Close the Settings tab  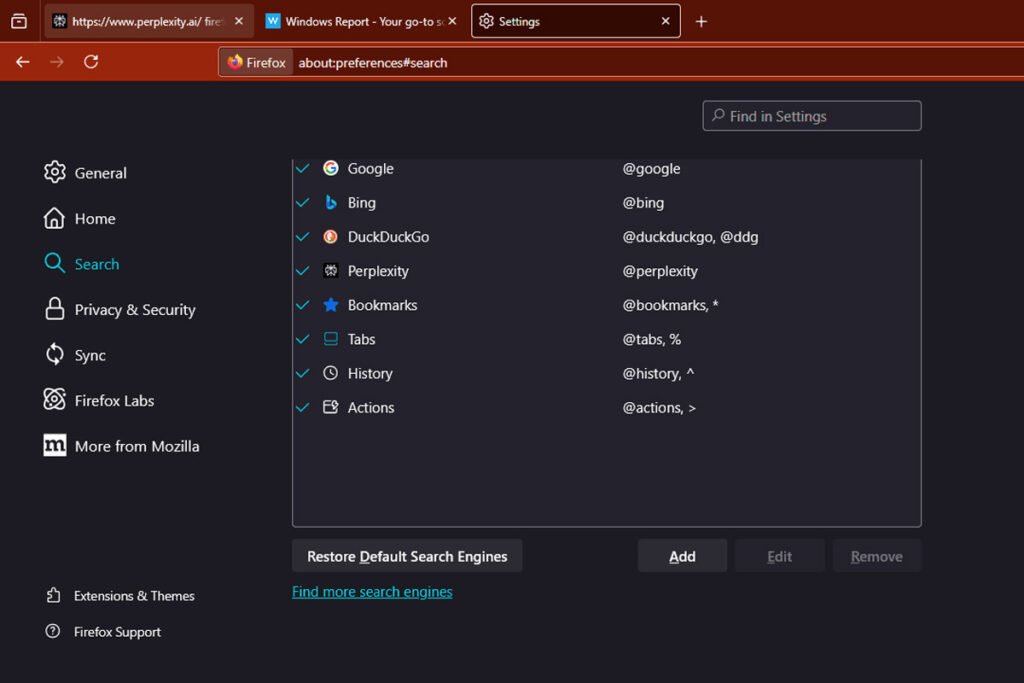[x=665, y=21]
